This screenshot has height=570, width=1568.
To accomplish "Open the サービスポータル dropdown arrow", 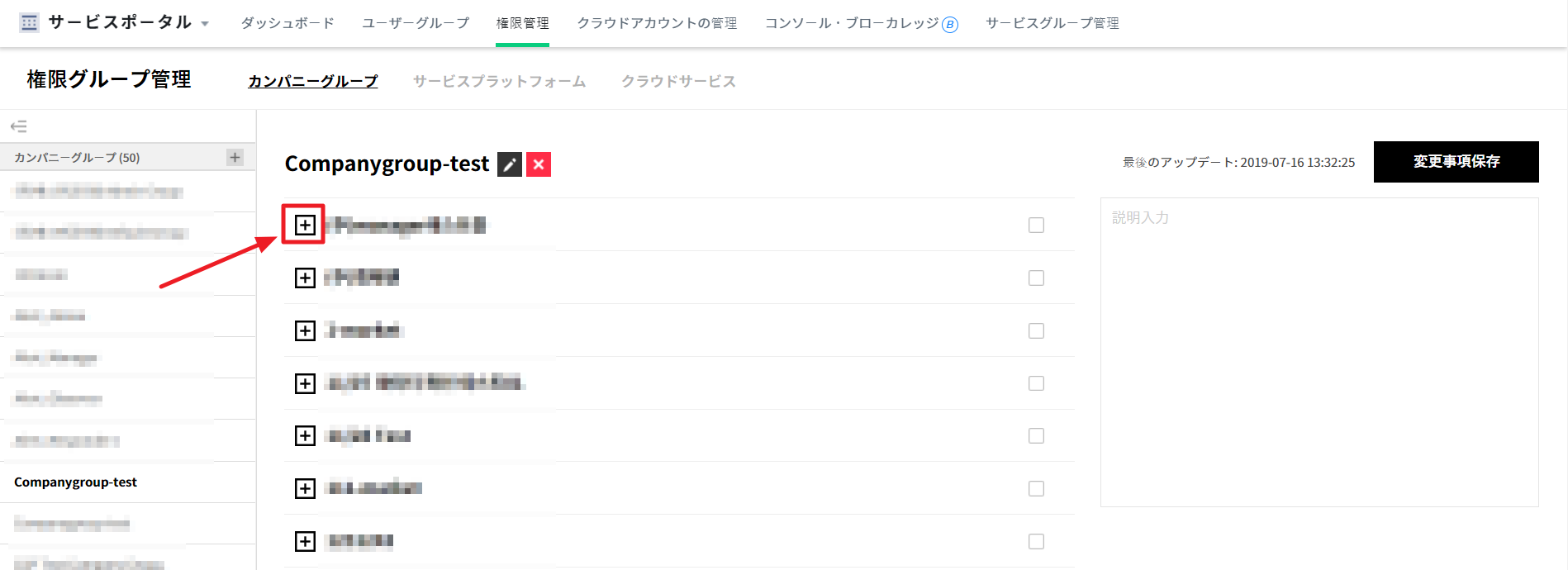I will [x=205, y=24].
